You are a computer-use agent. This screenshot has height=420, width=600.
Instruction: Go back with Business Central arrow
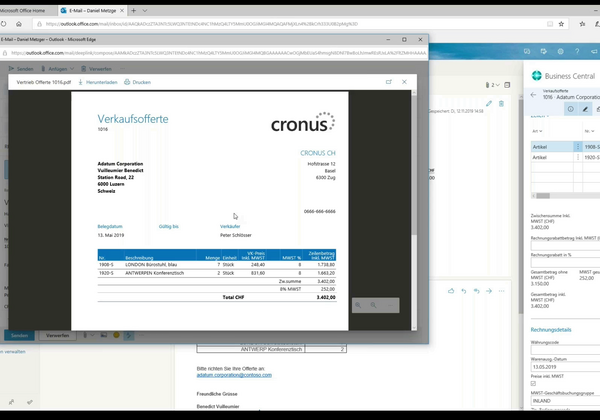coord(533,96)
